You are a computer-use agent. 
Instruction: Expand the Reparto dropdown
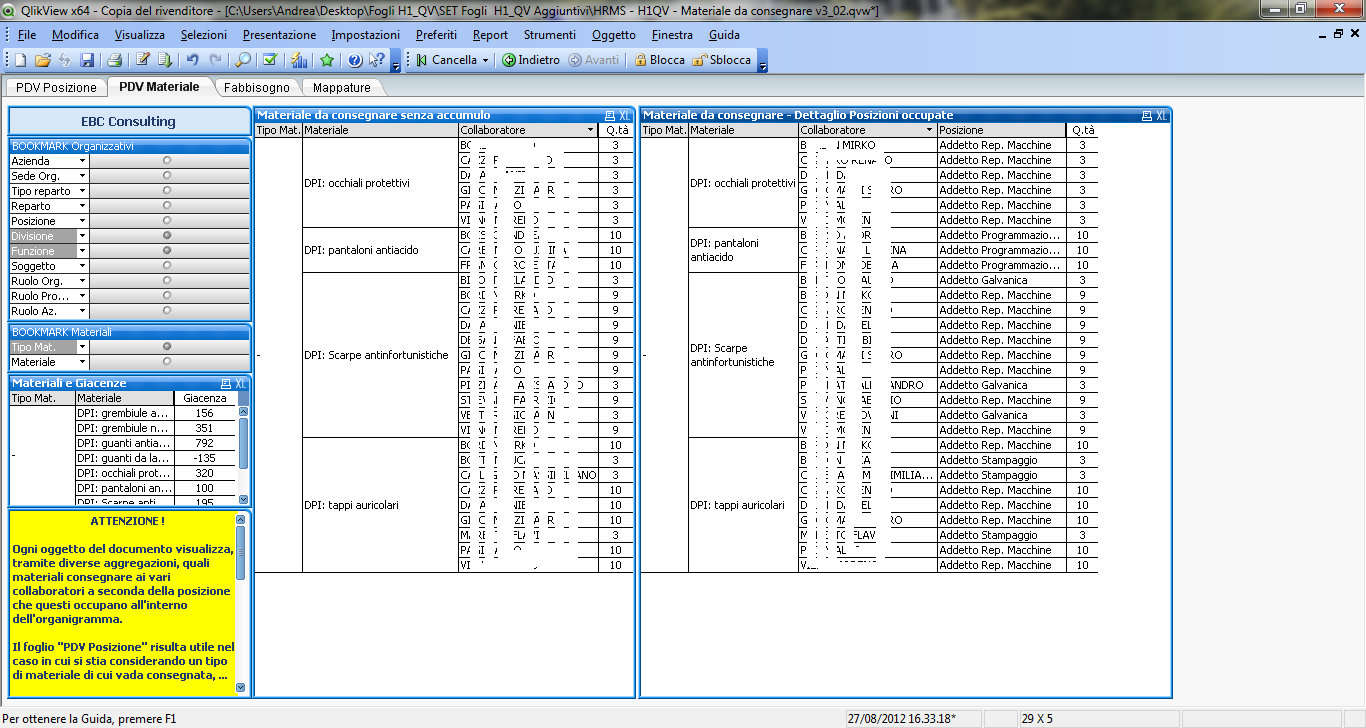82,206
